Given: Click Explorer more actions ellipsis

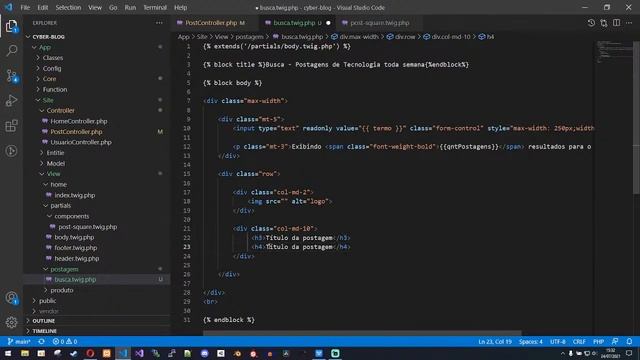Looking at the screenshot, I should pyautogui.click(x=159, y=23).
